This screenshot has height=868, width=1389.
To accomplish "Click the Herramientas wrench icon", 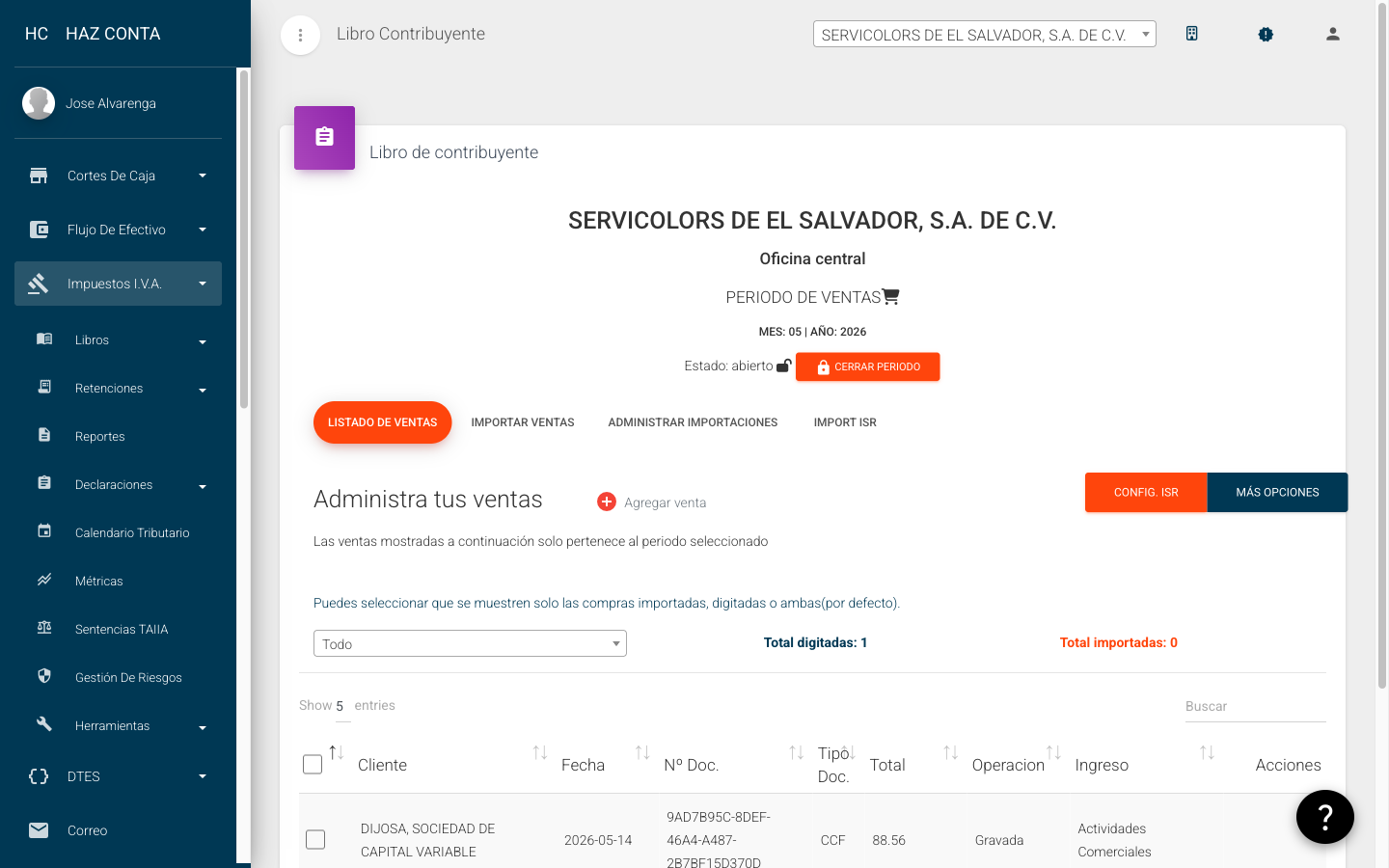I will pos(44,724).
